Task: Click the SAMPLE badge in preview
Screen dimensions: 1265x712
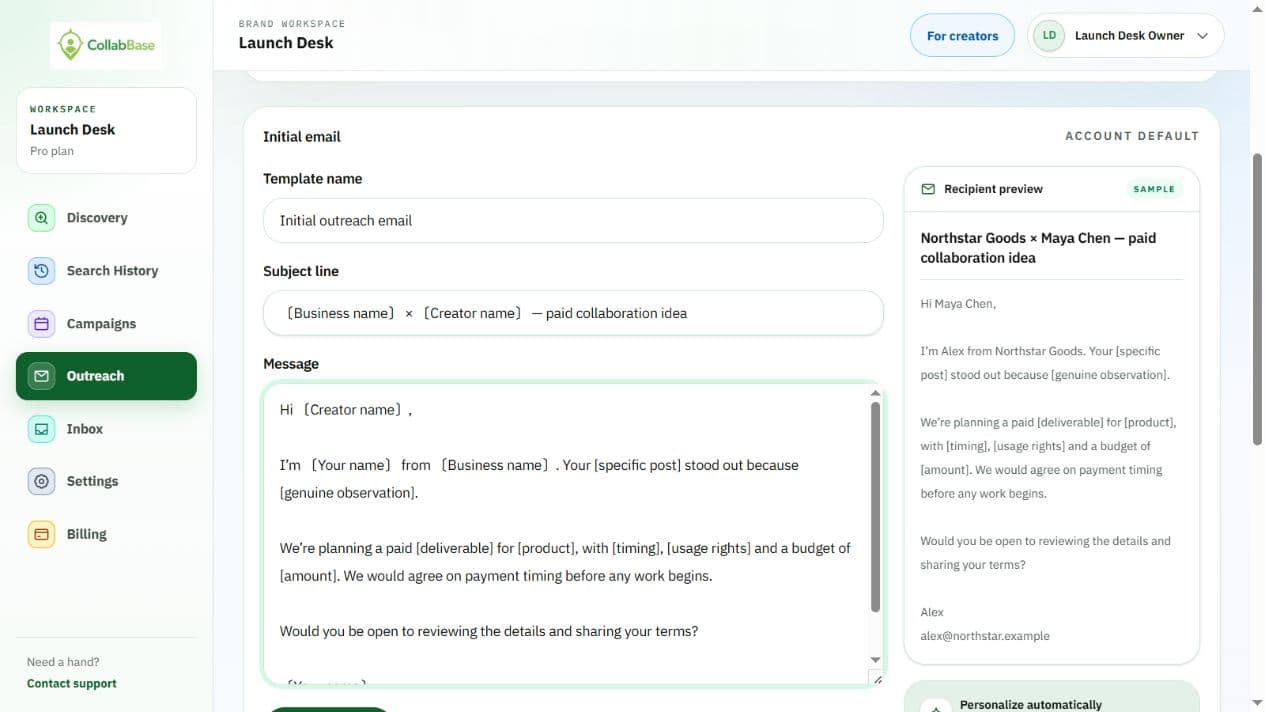Action: [1154, 189]
